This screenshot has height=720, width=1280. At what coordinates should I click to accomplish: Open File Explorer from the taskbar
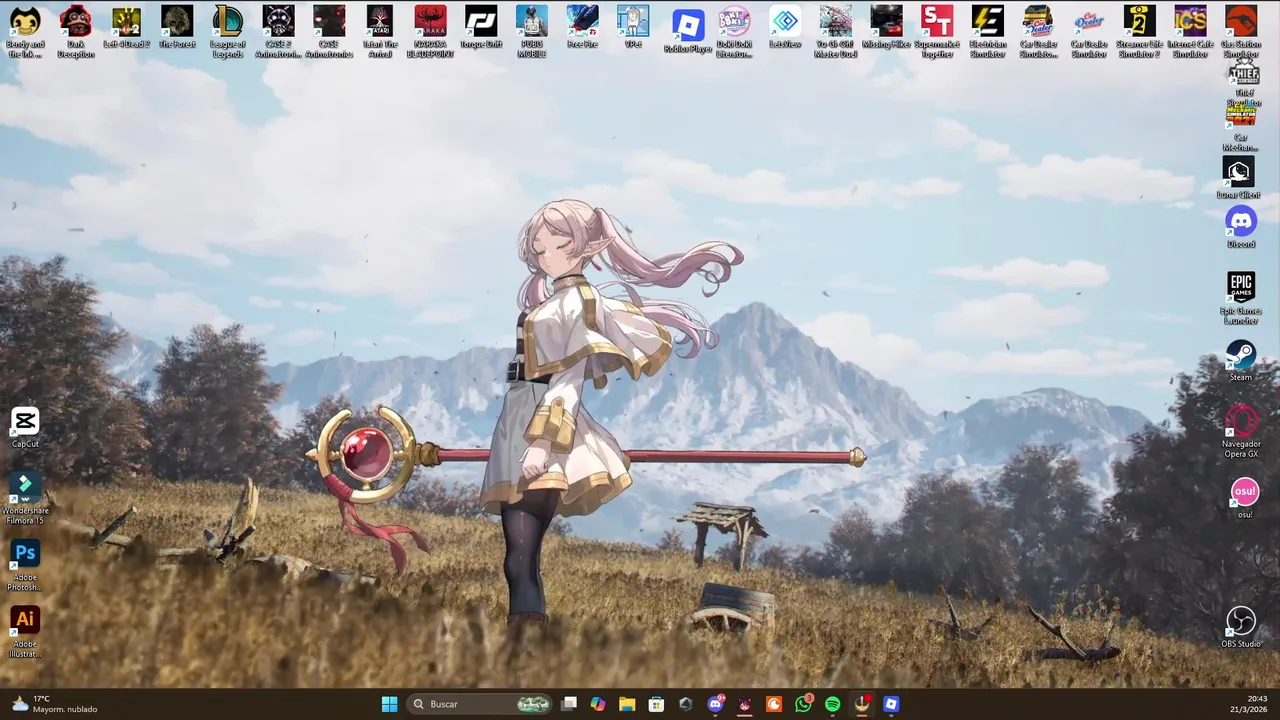tap(627, 704)
